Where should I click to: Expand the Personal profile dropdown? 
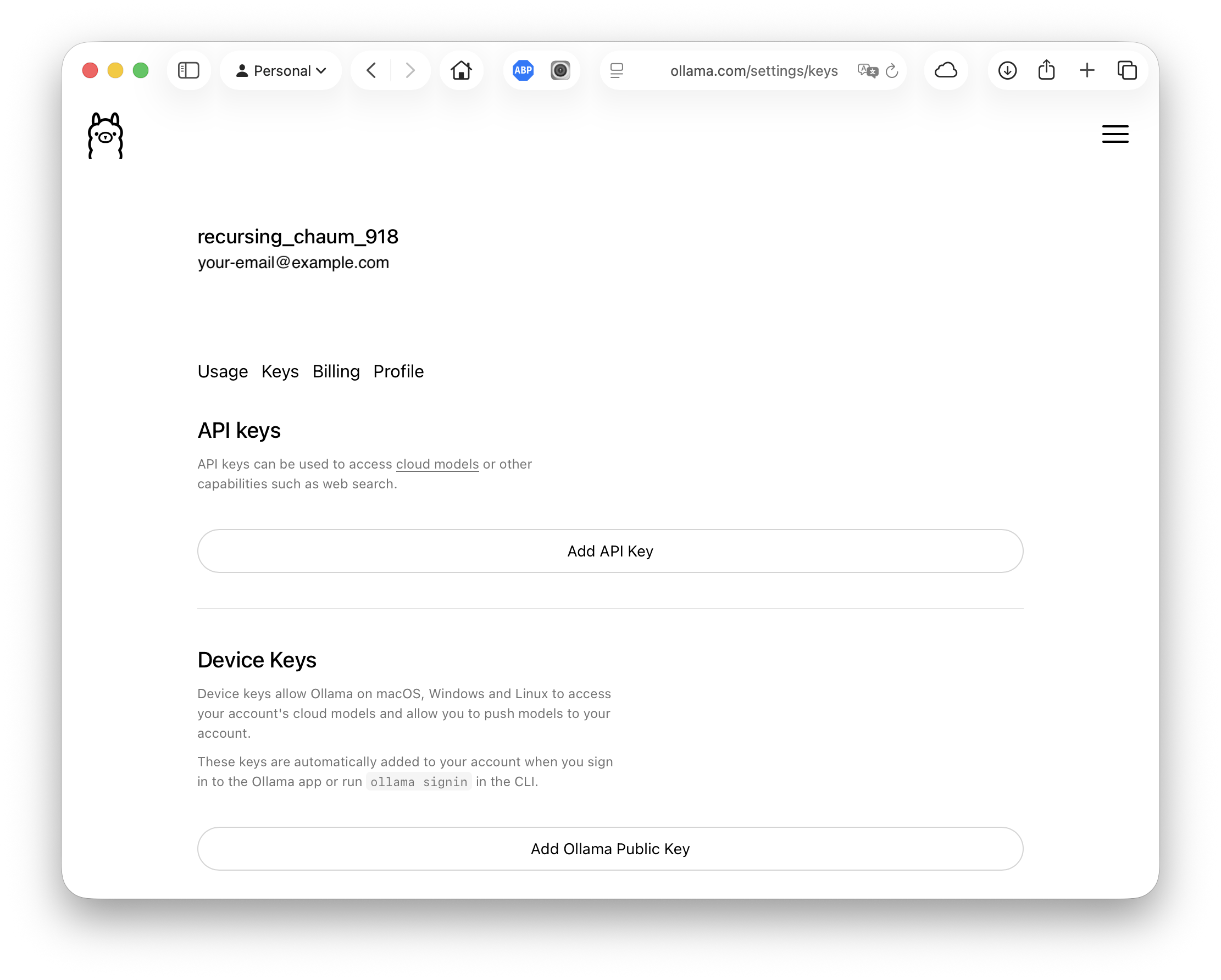[281, 71]
